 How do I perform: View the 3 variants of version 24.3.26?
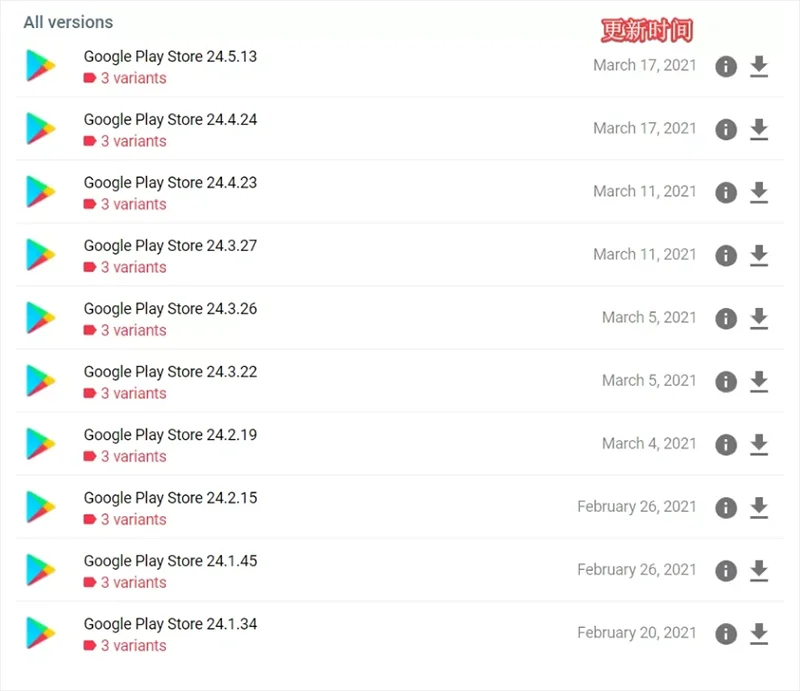125,330
